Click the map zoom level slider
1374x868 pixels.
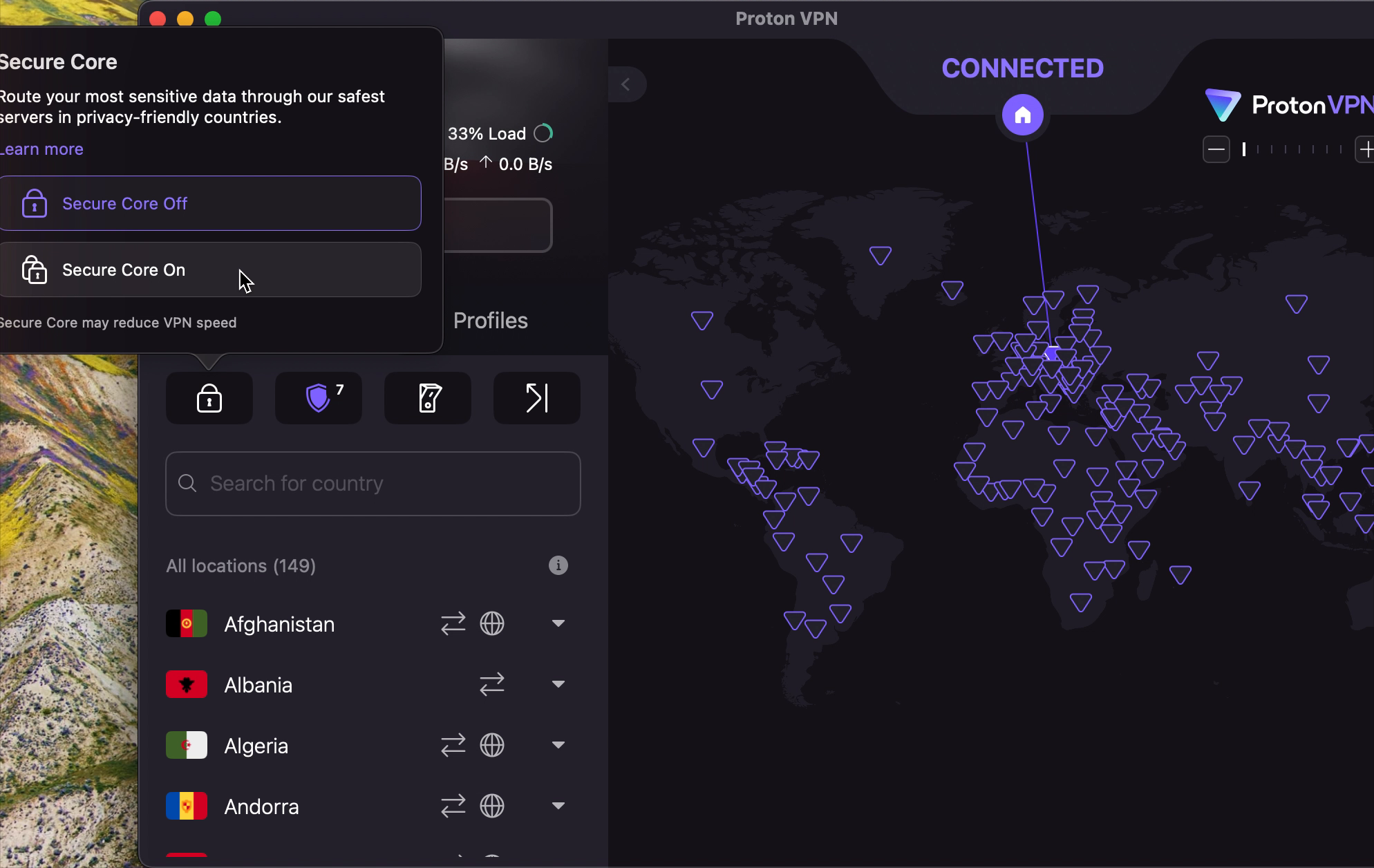coord(1292,149)
